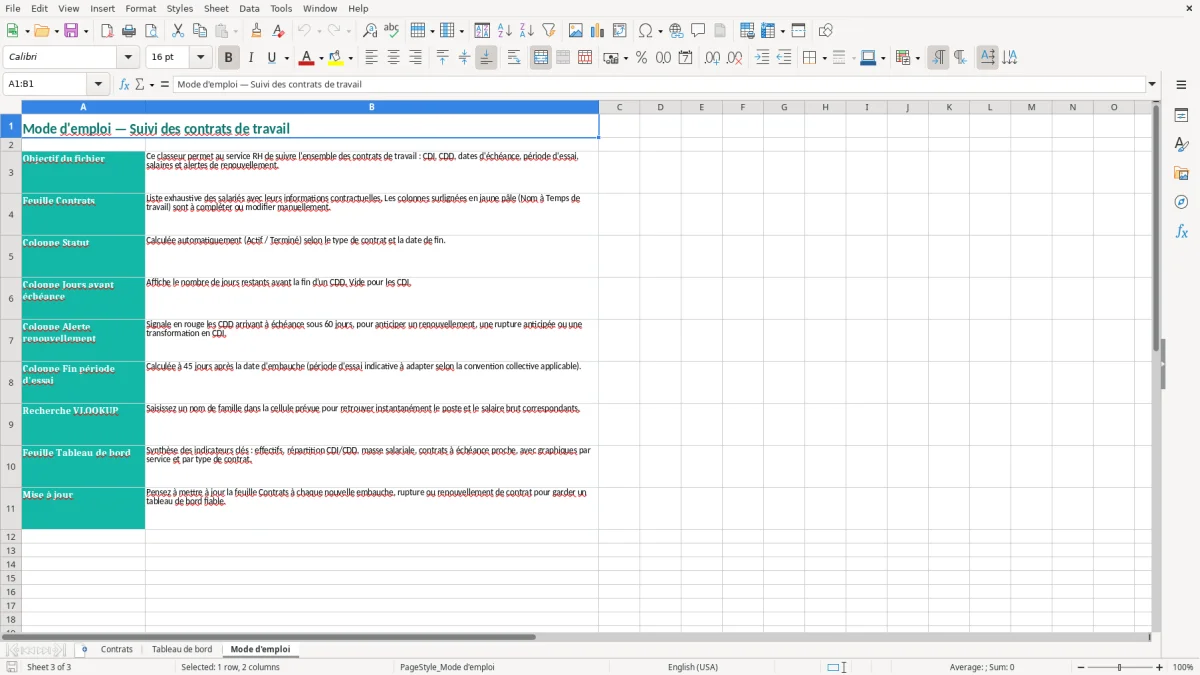Open Borders dropdown arrow

824,58
